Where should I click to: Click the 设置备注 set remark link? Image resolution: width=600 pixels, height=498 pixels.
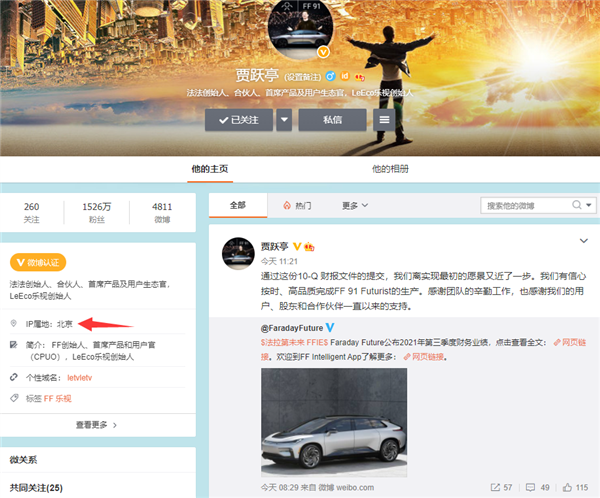pyautogui.click(x=302, y=77)
